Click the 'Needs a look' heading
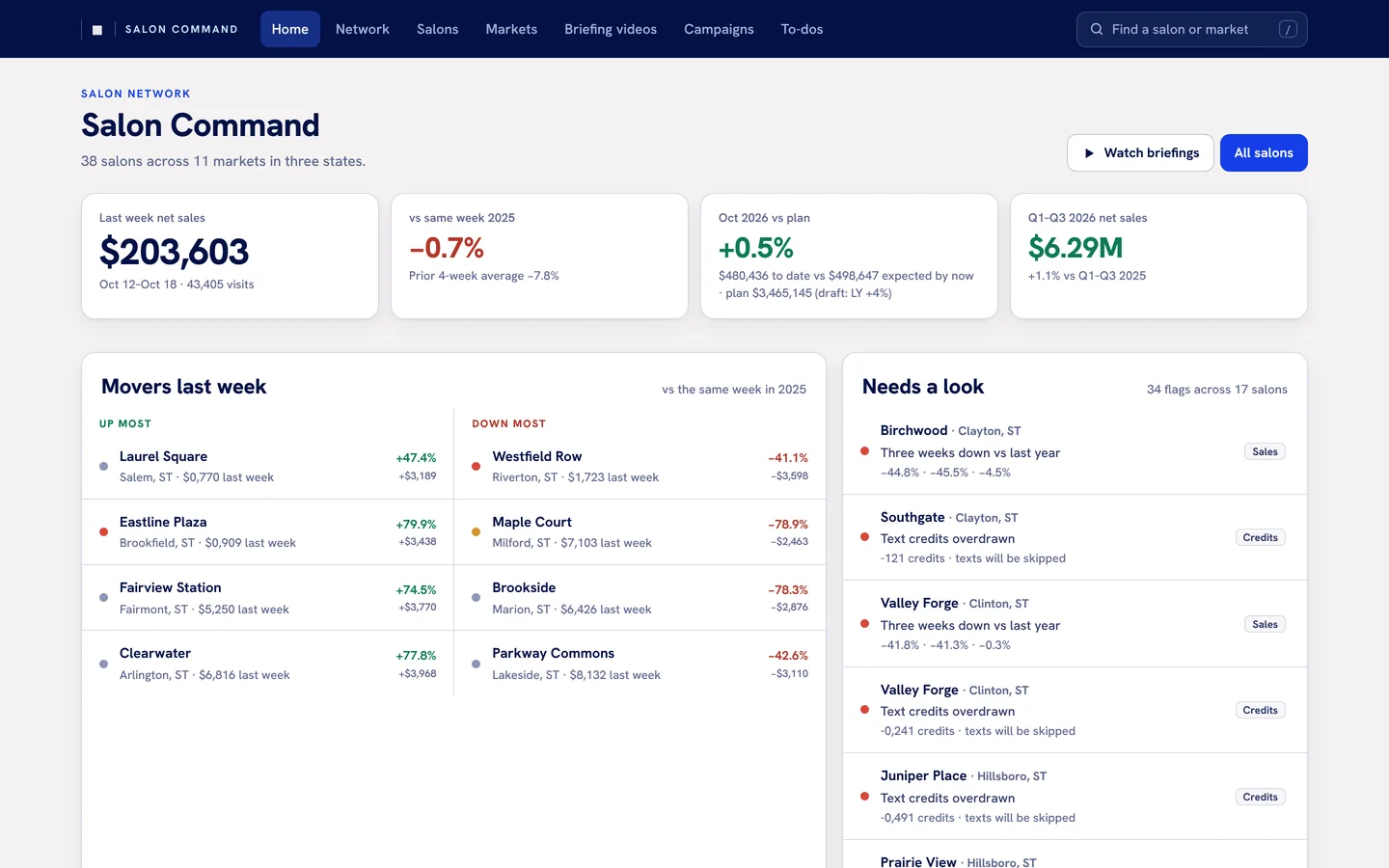 point(923,387)
